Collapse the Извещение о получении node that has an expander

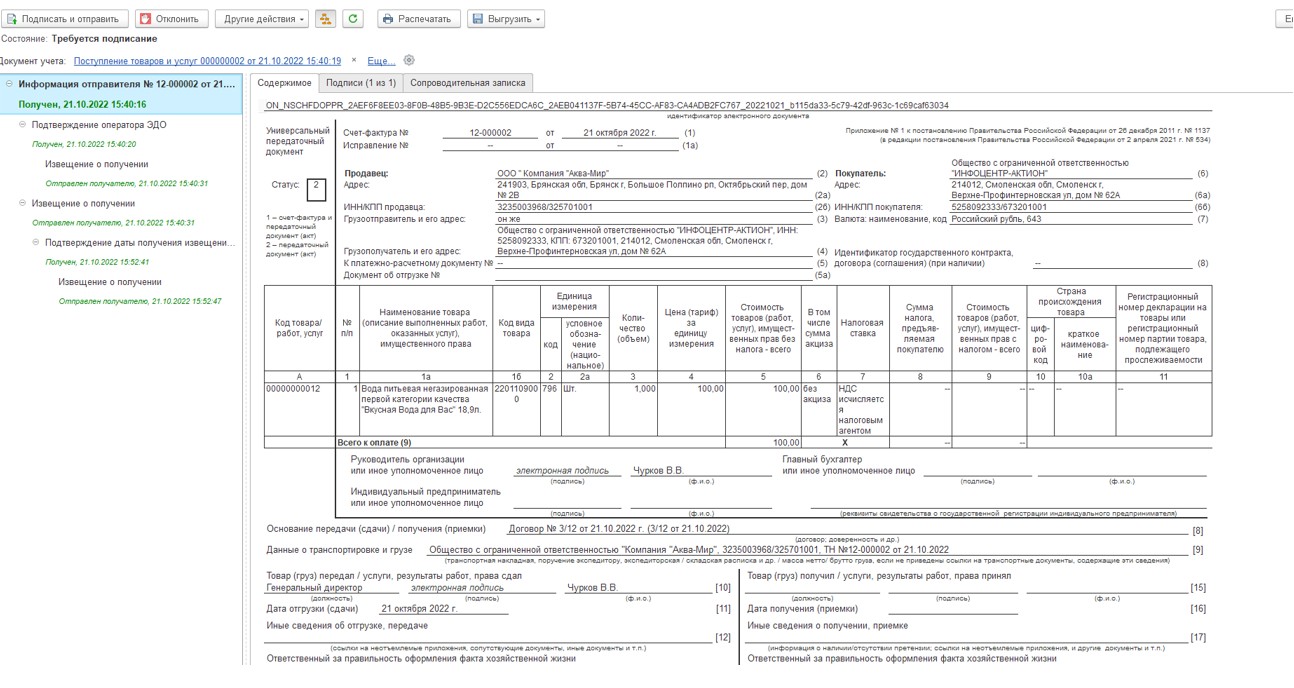(x=23, y=203)
